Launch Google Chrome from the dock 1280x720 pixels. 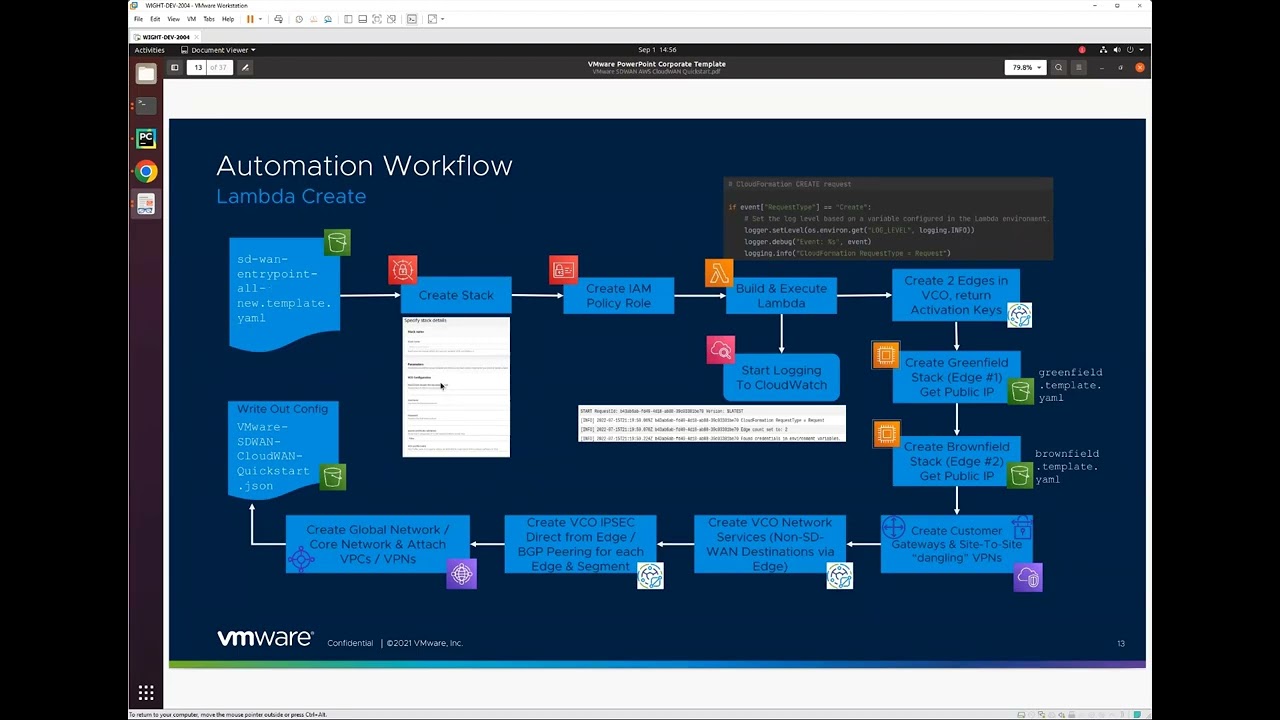tap(146, 171)
